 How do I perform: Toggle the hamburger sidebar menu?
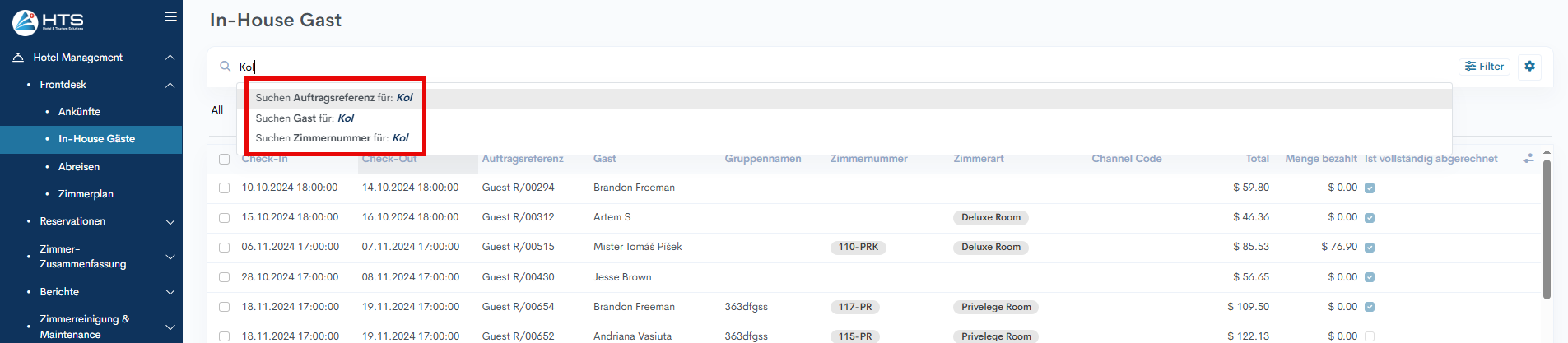coord(170,16)
